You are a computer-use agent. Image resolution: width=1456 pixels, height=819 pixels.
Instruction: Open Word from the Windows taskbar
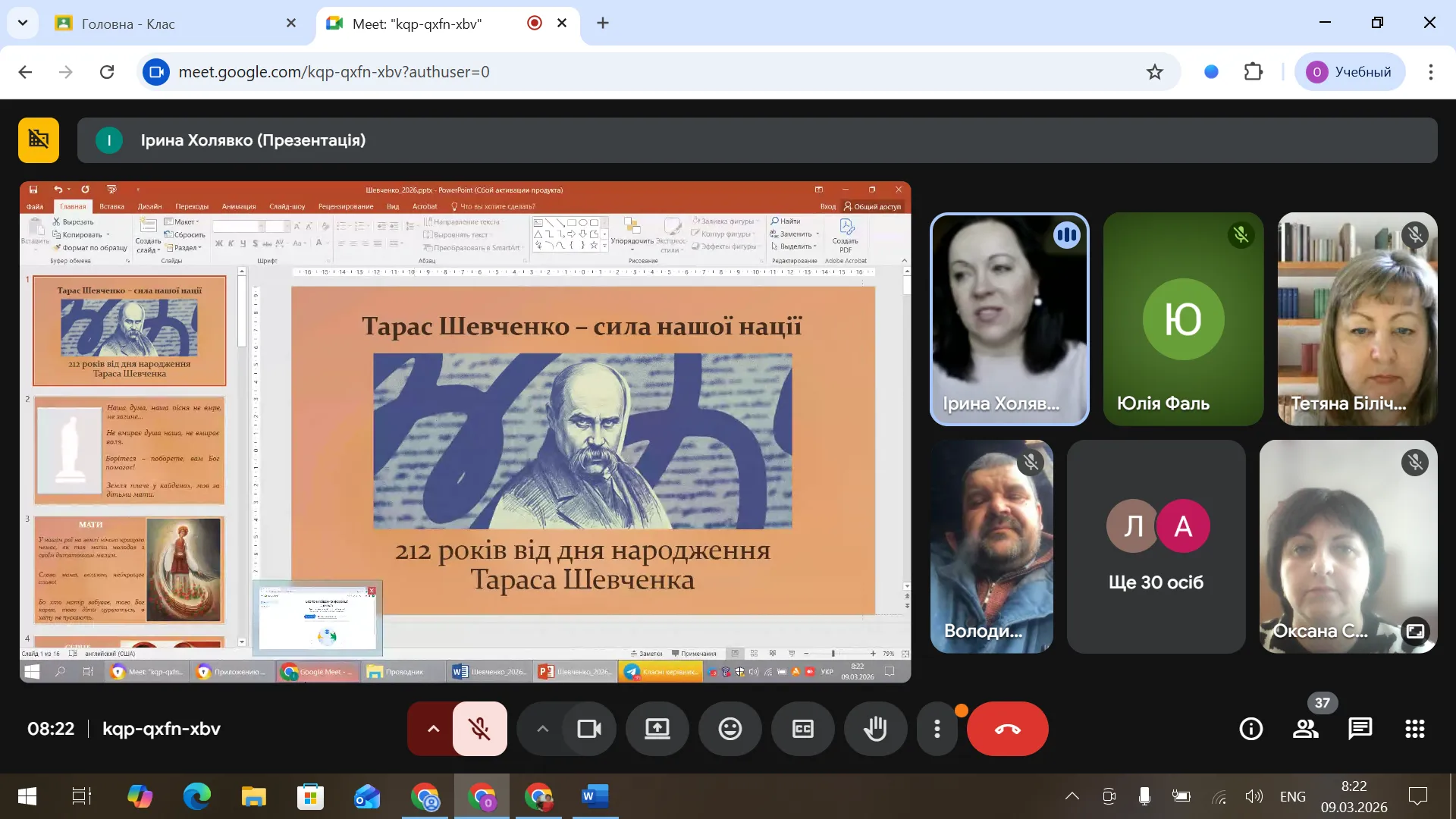pos(595,796)
